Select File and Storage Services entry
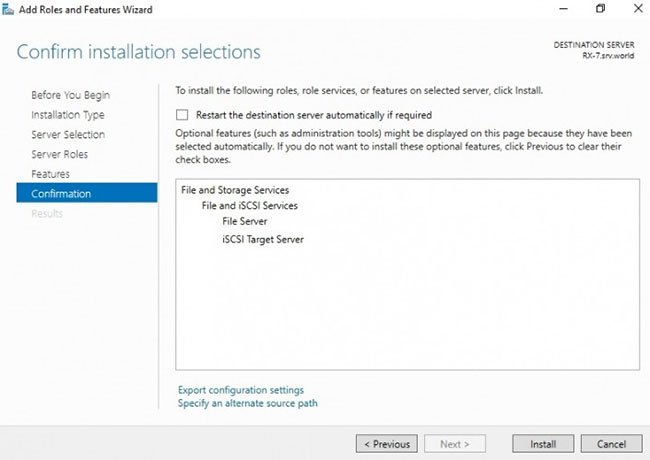Viewport: 650px width, 460px height. (x=235, y=190)
